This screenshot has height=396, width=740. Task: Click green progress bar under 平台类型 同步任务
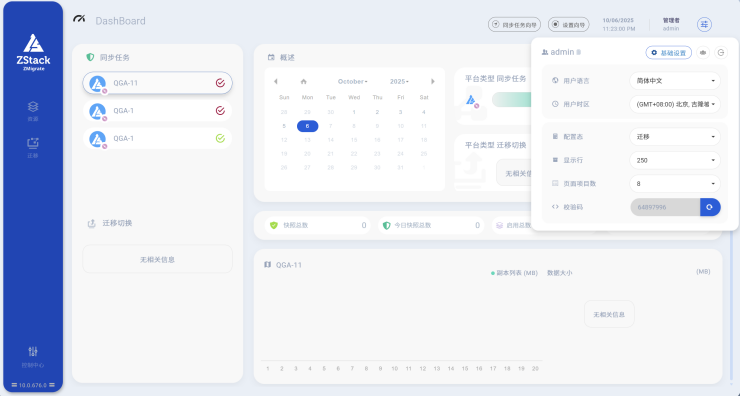512,100
